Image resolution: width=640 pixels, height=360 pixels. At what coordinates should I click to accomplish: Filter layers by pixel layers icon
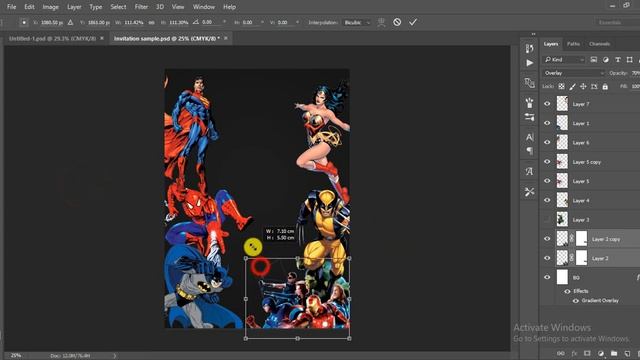593,60
